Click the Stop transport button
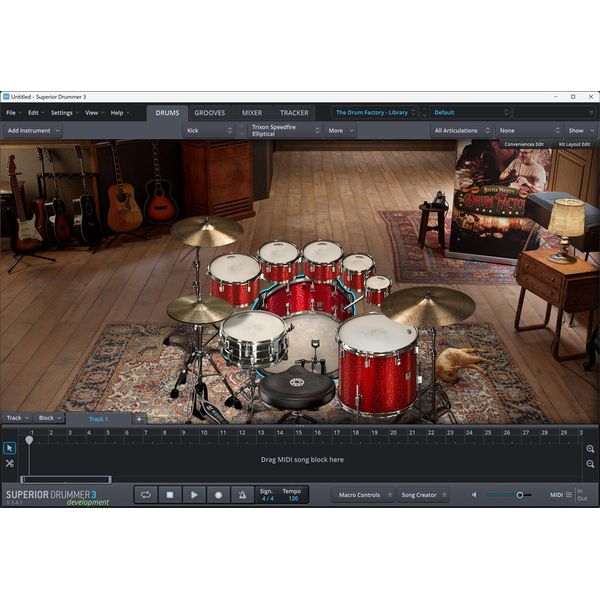The image size is (600, 600). (170, 495)
